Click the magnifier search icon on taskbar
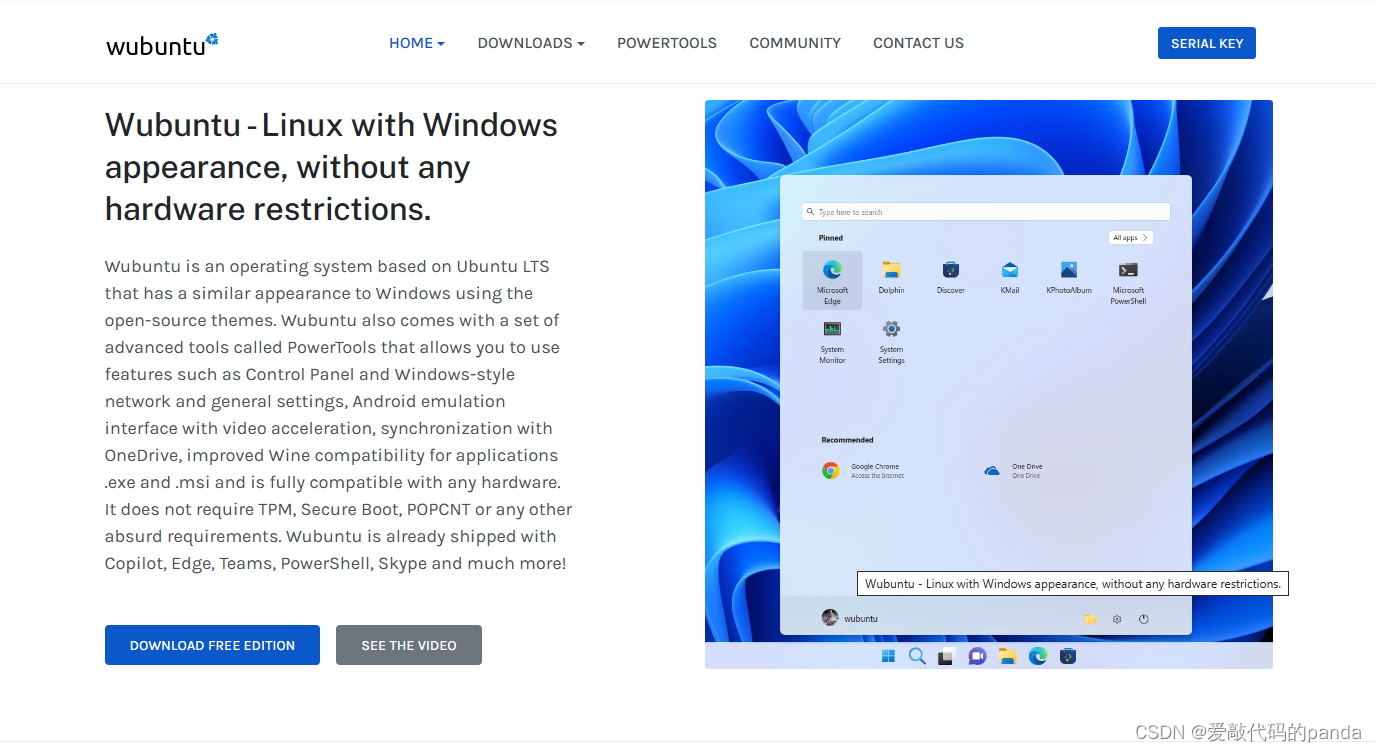 tap(917, 656)
